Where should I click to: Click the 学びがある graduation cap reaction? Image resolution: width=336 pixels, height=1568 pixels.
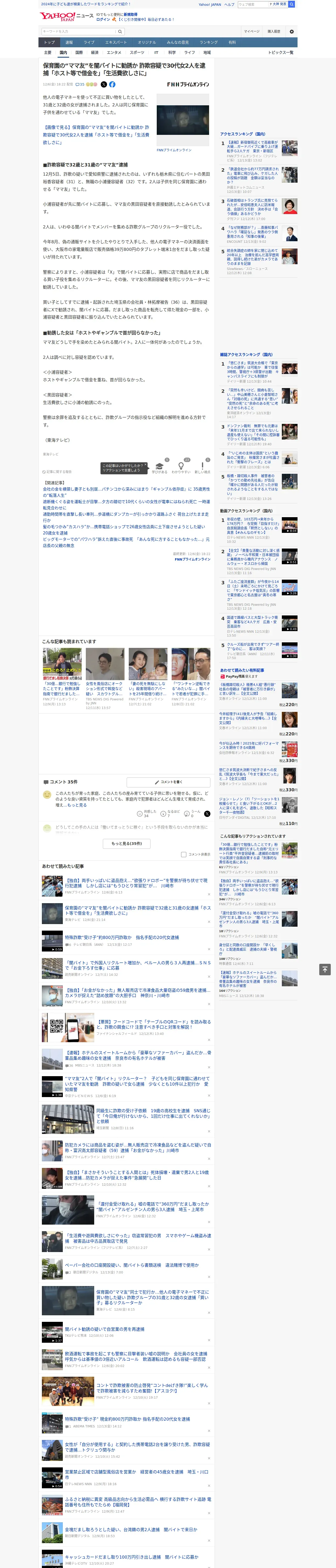coord(160,468)
